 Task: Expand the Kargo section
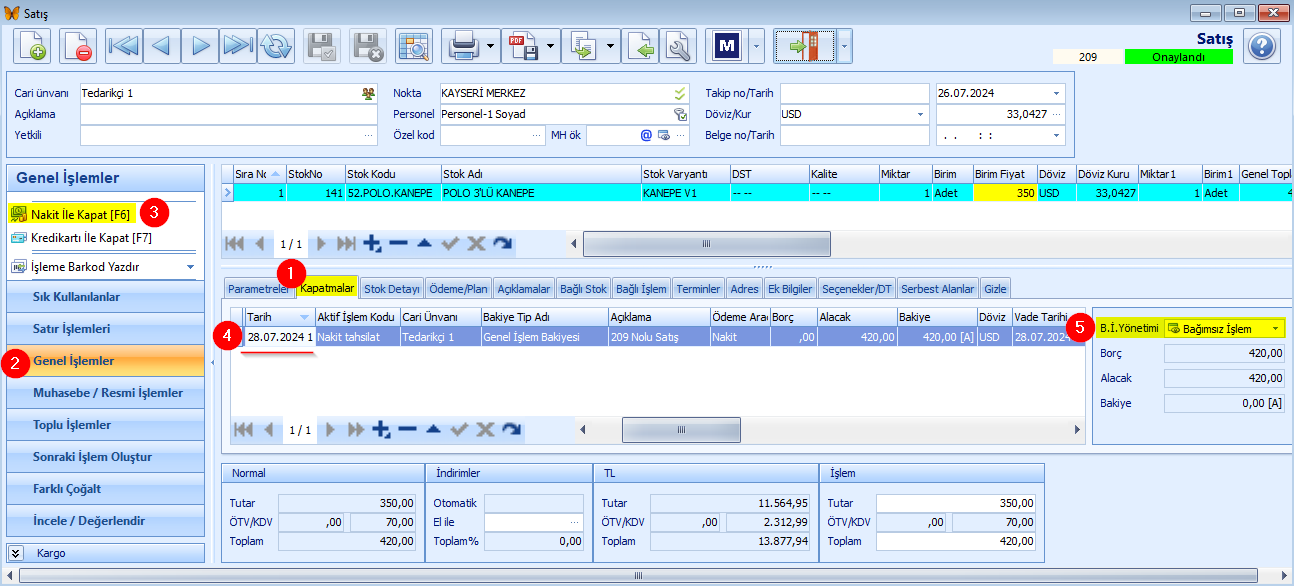tap(16, 552)
